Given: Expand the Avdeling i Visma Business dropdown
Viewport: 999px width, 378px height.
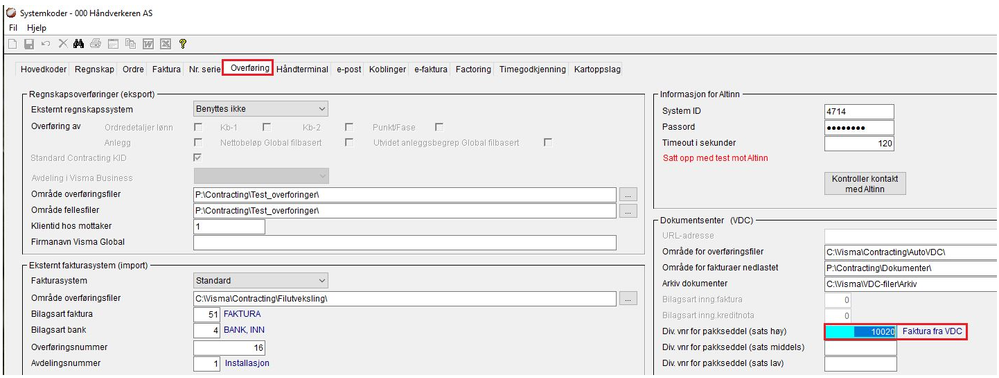Looking at the screenshot, I should (x=322, y=176).
